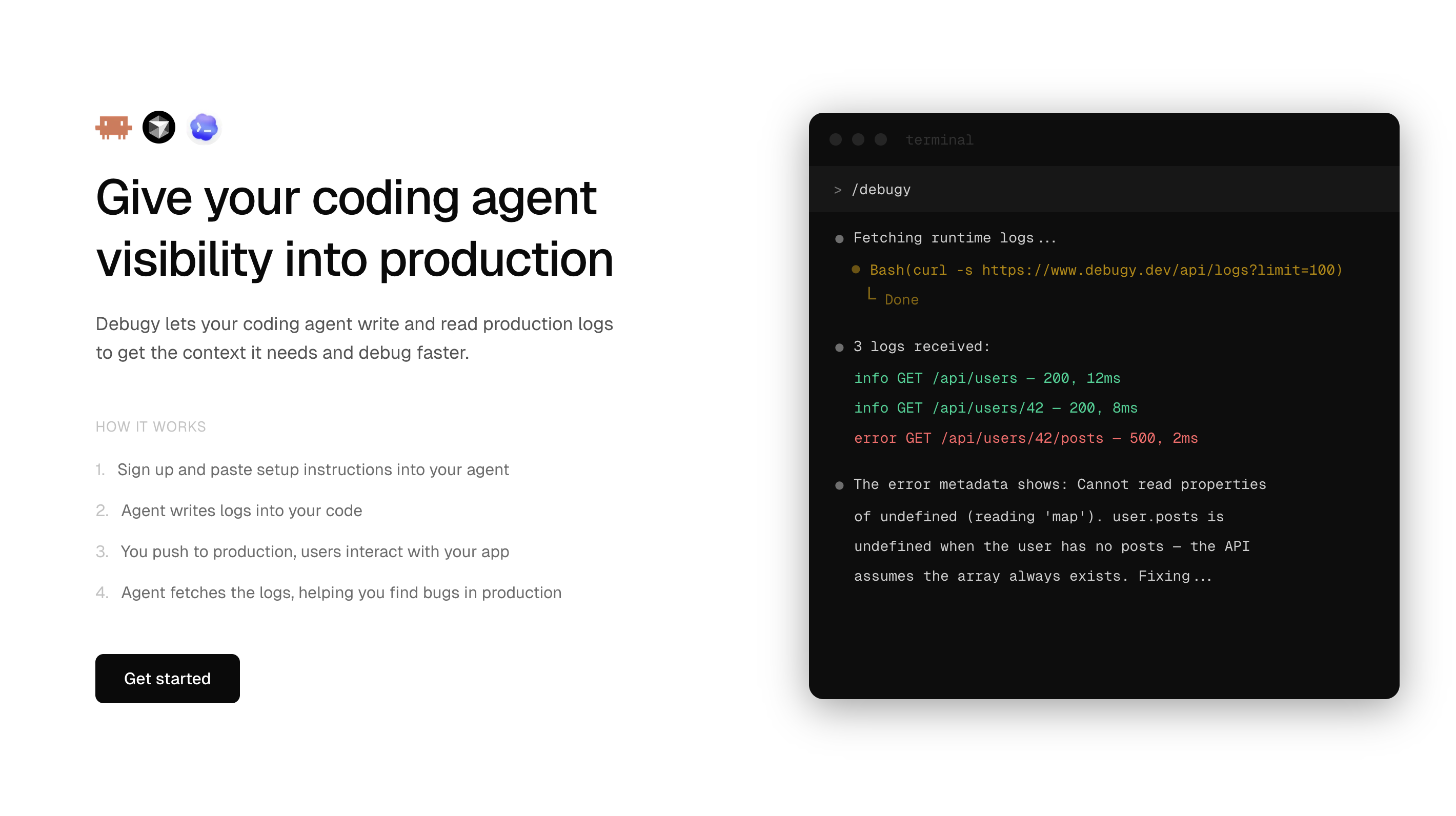Click step 1 "Sign up and paste setup instructions"
The height and width of the screenshot is (816, 1456).
pos(313,470)
